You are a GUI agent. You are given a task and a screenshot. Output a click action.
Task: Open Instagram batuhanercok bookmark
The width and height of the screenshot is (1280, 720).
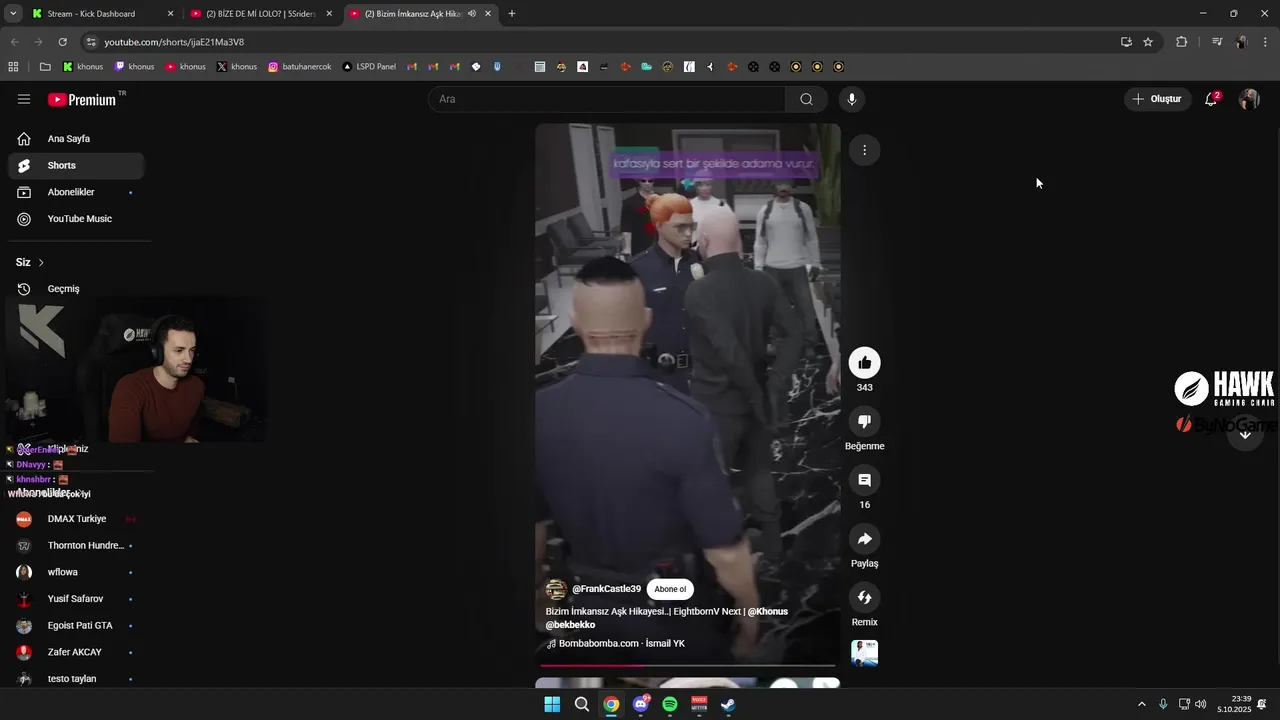pos(300,67)
